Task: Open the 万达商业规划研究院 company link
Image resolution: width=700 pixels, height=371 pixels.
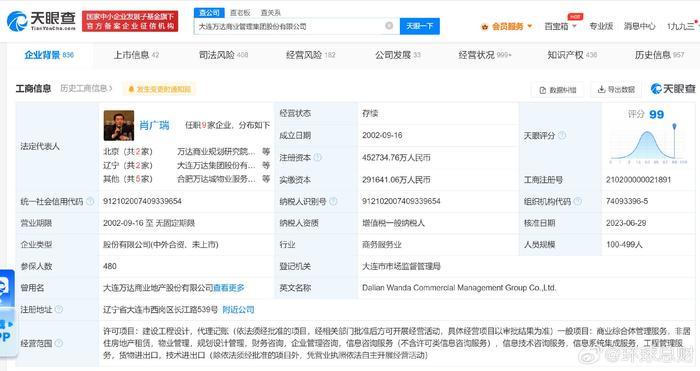Action: tap(216, 152)
